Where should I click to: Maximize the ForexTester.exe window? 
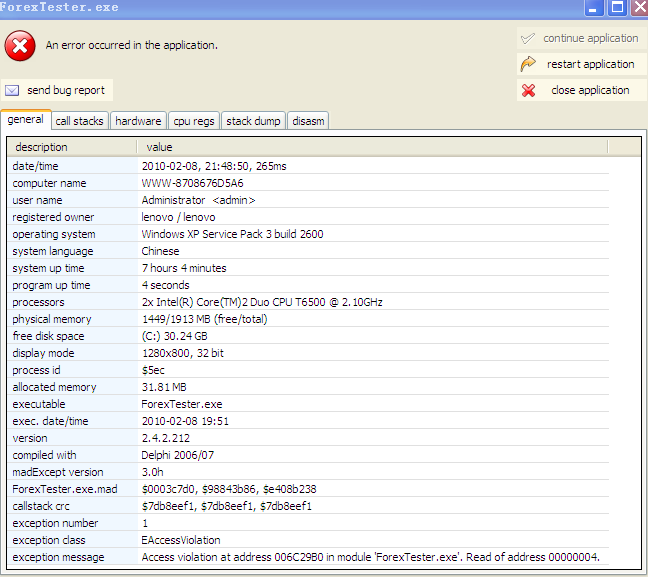coord(617,7)
